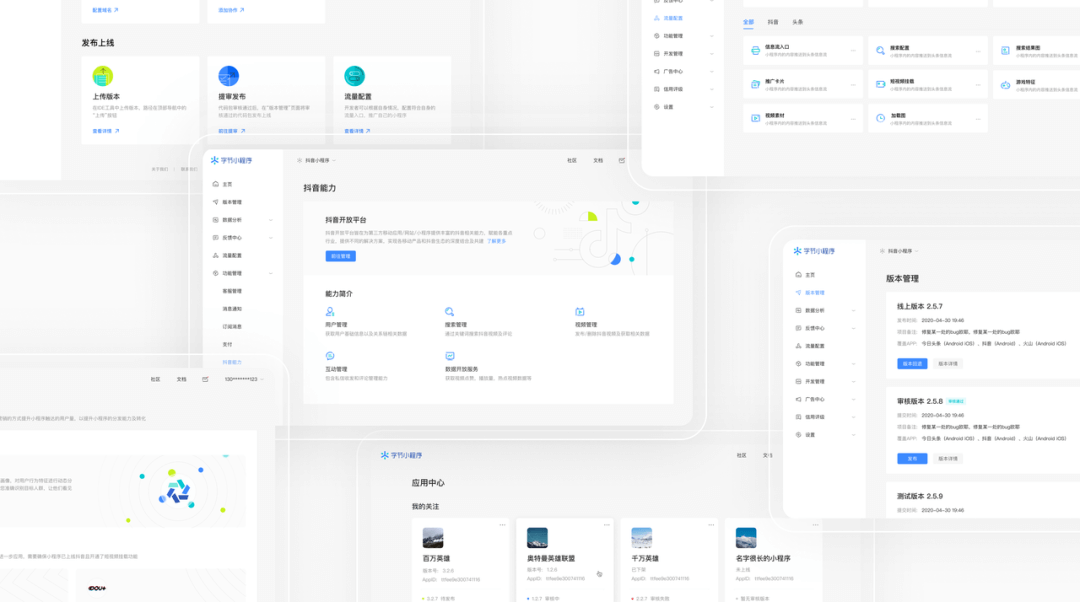Screen dimensions: 1080x602
Task: Click the teal 流量配置 card icon under 发布上线
Action: tap(354, 76)
